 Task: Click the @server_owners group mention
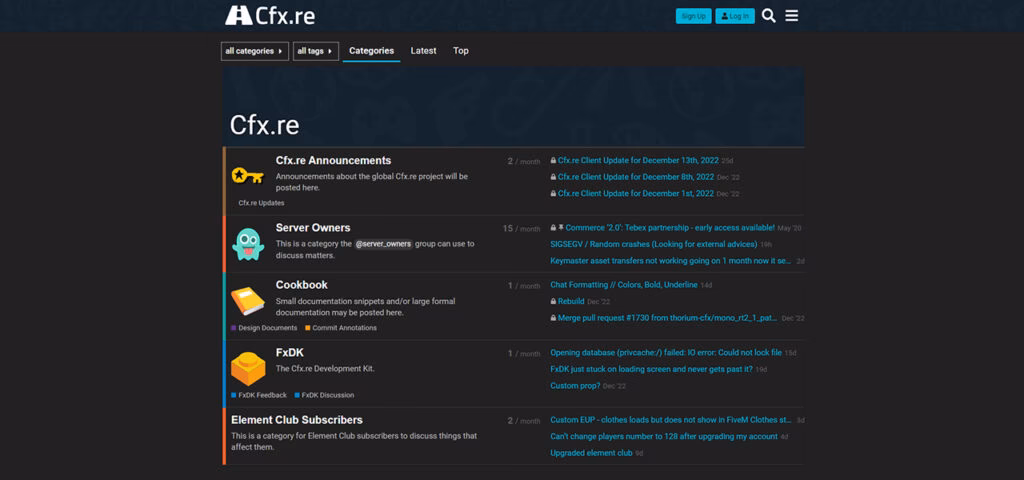(x=383, y=244)
